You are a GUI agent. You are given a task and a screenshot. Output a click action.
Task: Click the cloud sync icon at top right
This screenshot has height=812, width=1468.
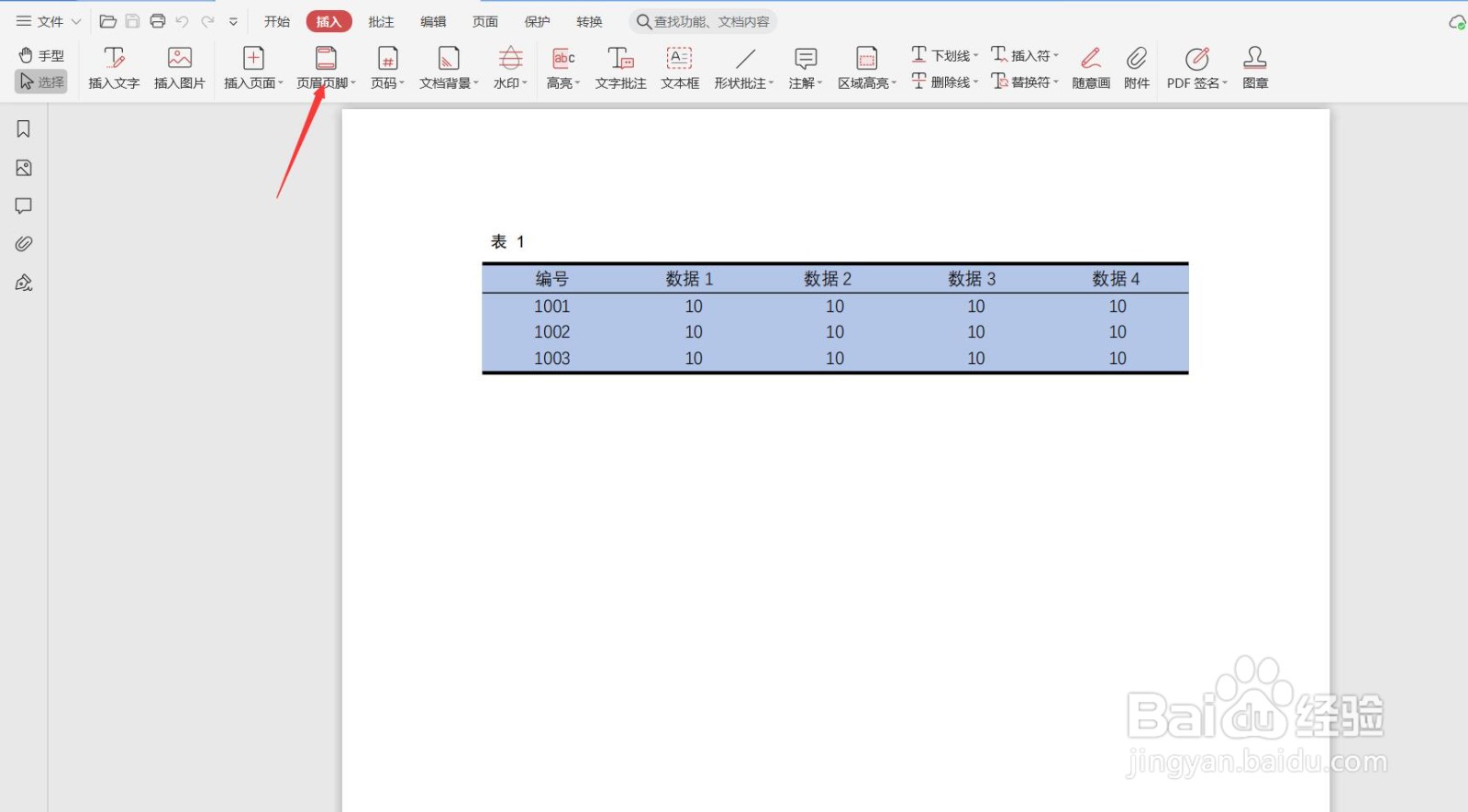1457,22
